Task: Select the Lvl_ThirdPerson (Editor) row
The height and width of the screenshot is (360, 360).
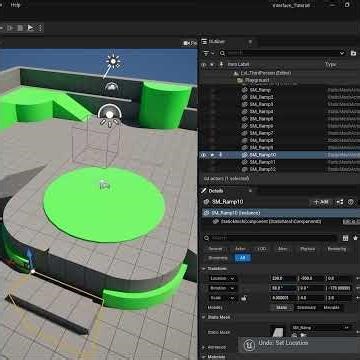Action: point(279,73)
